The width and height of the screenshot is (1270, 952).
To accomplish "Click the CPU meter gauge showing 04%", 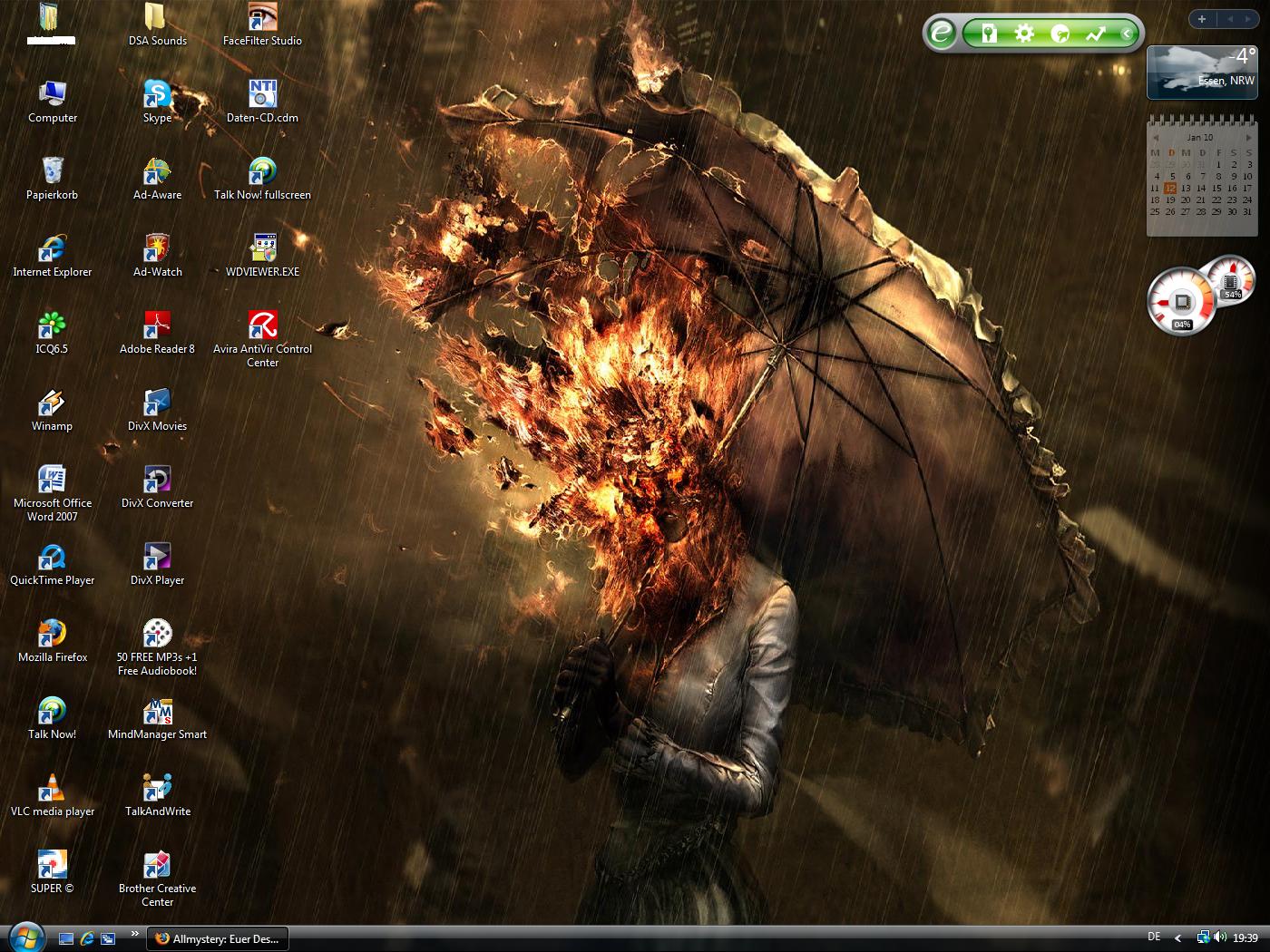I will (1181, 301).
